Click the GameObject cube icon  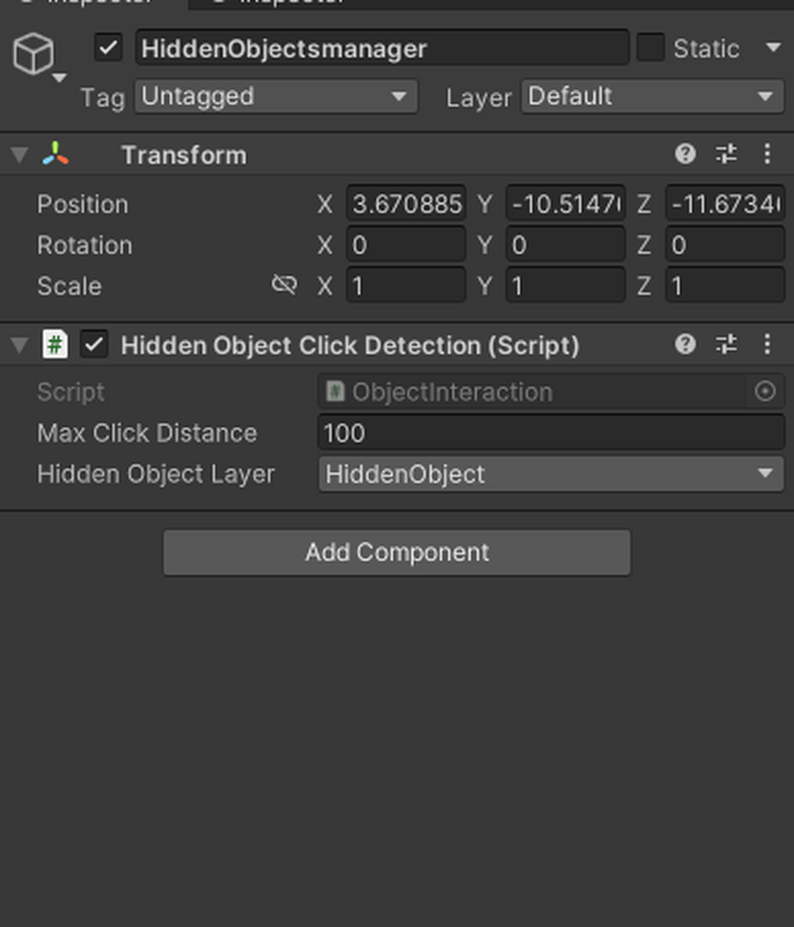pos(33,55)
